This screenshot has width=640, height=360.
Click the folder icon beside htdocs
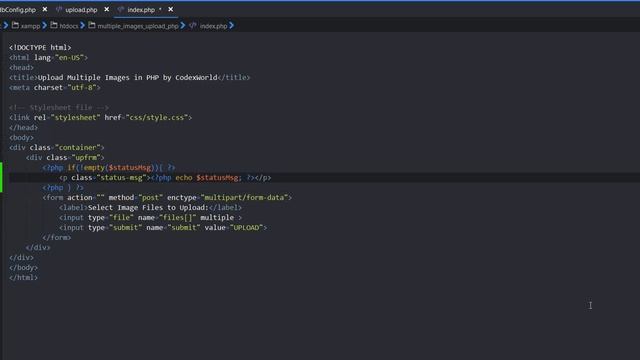click(54, 25)
